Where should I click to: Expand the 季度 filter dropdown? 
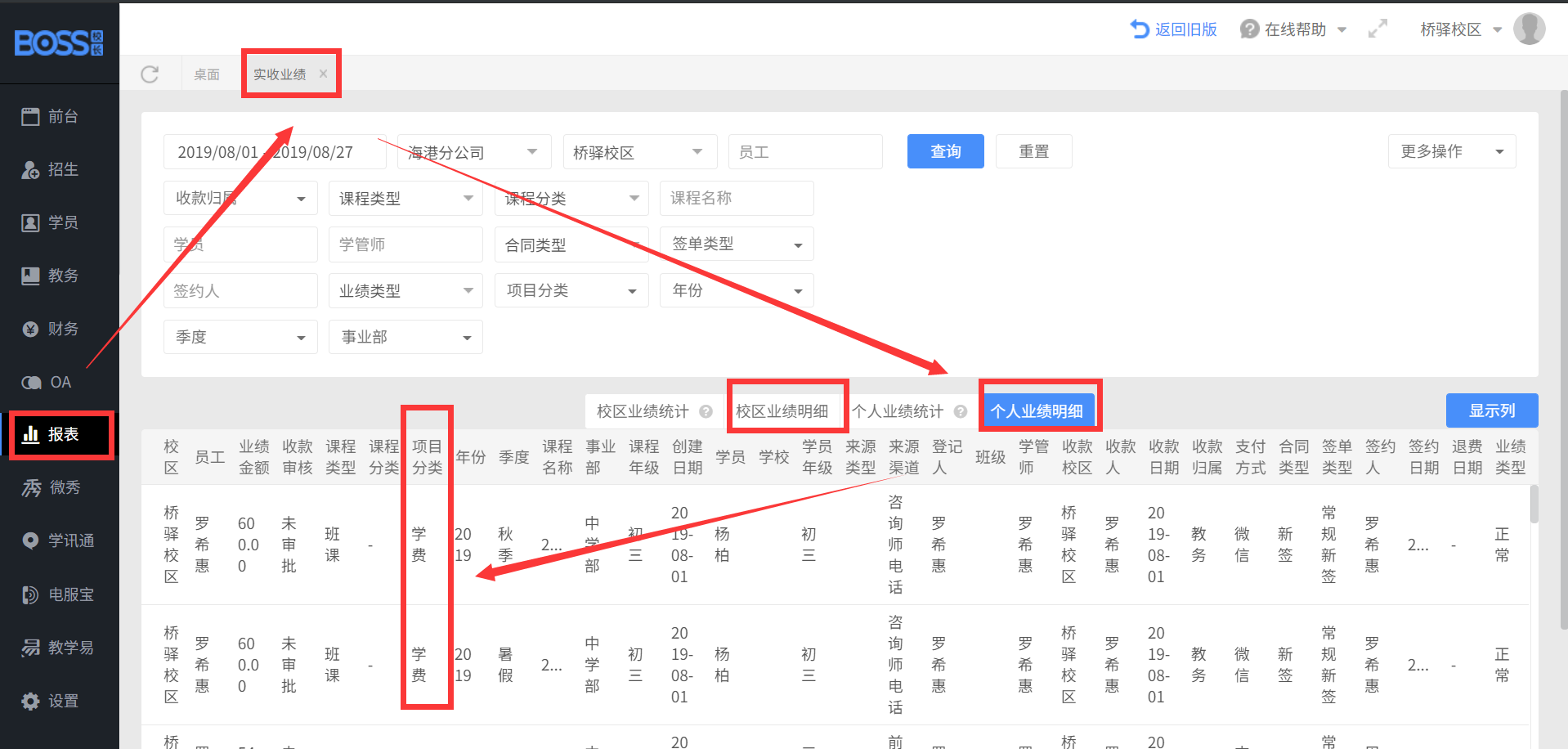[x=240, y=337]
